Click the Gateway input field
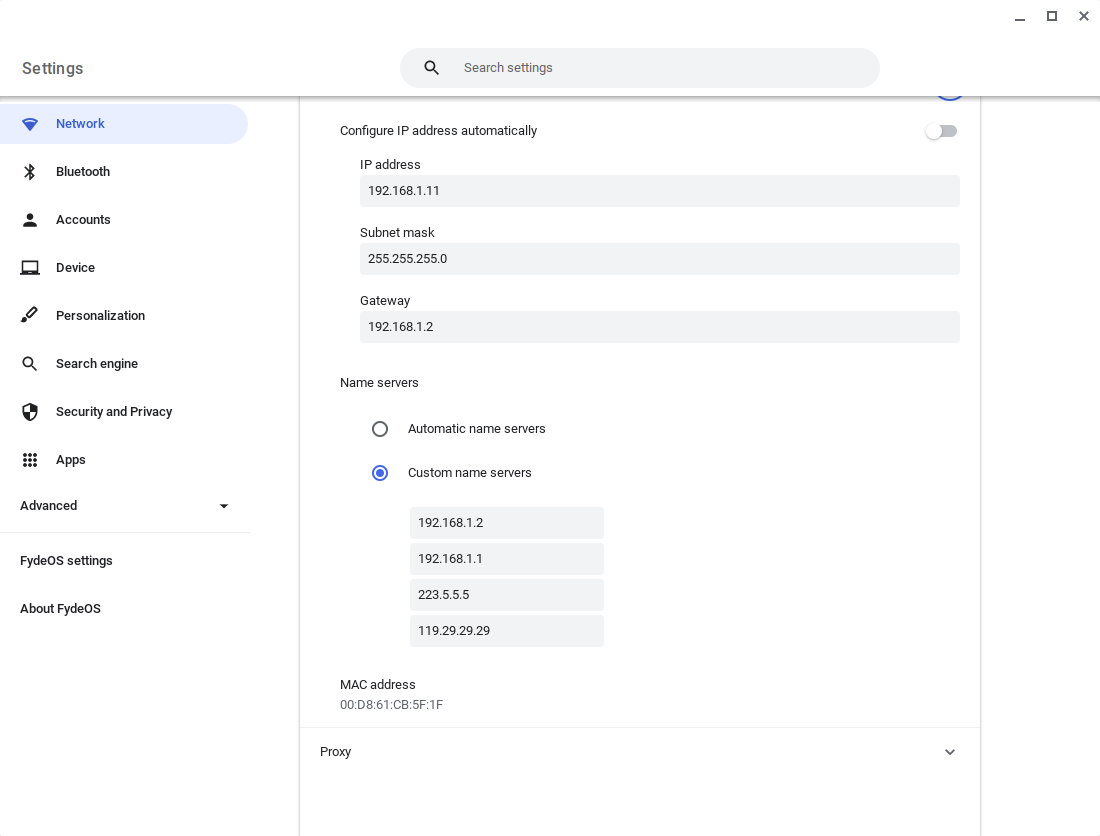This screenshot has height=836, width=1100. 659,327
